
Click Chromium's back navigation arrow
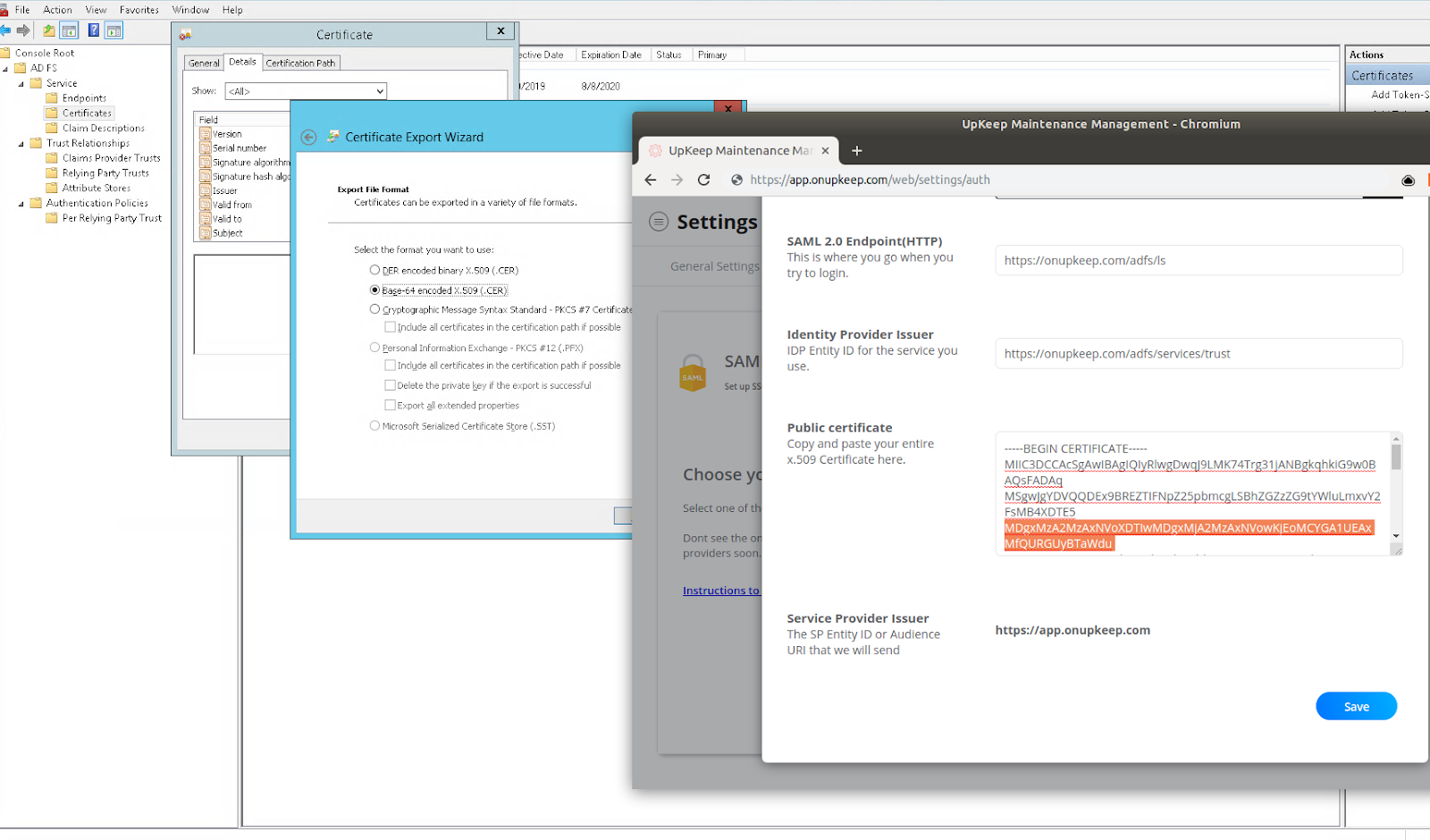pyautogui.click(x=651, y=180)
